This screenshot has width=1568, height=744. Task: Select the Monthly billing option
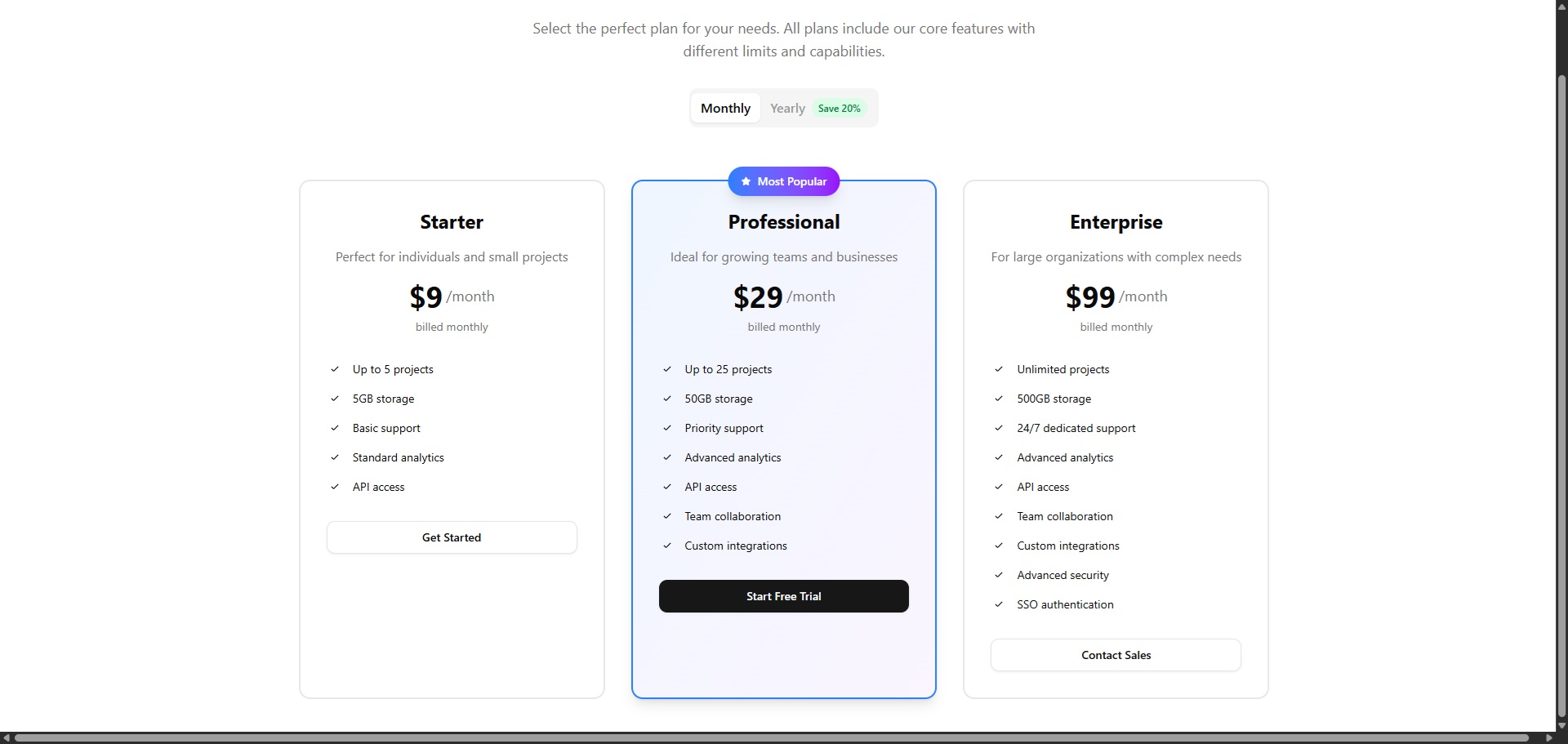click(724, 108)
